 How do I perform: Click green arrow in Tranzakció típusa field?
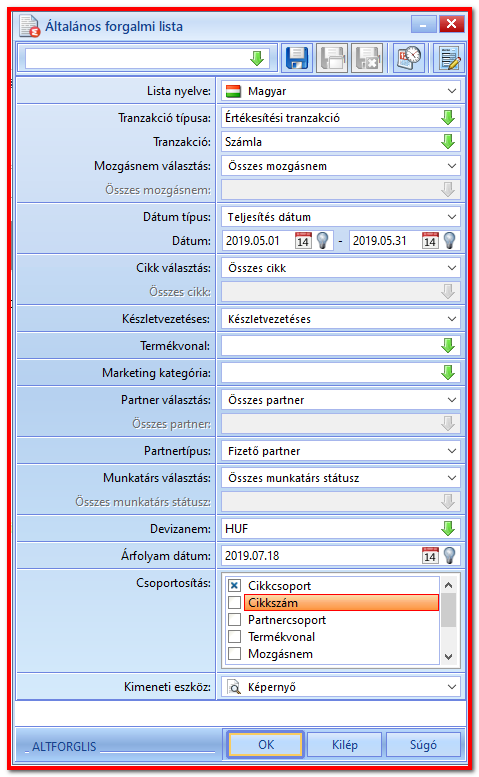pos(448,118)
